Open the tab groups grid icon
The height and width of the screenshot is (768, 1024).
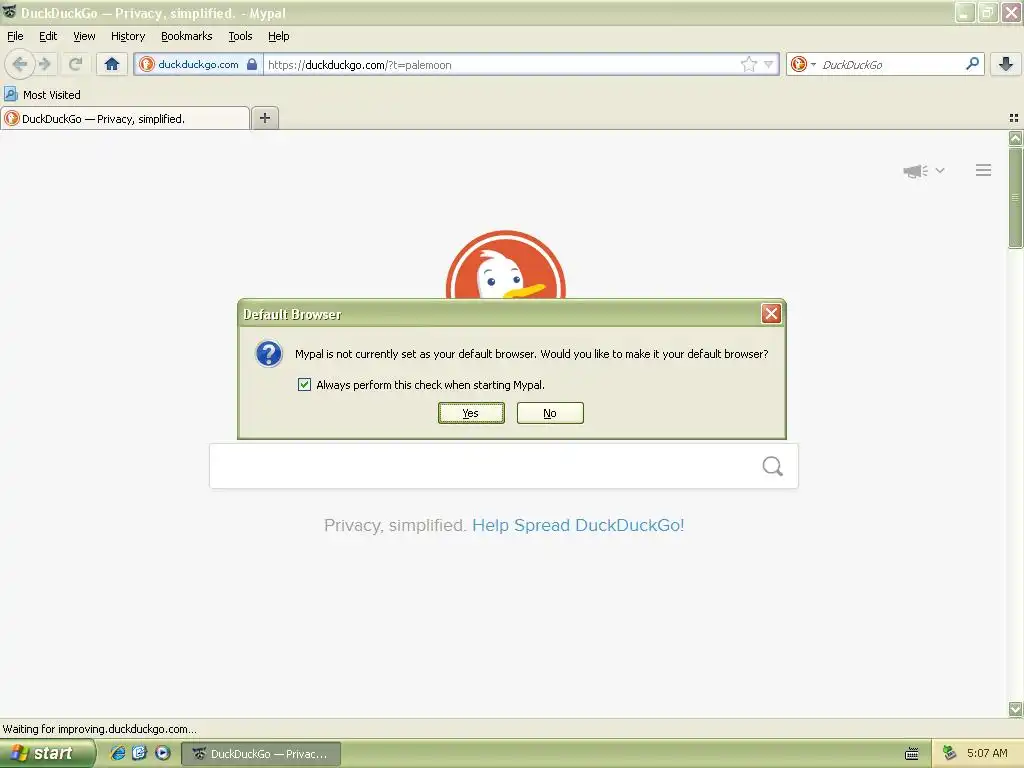click(1014, 118)
